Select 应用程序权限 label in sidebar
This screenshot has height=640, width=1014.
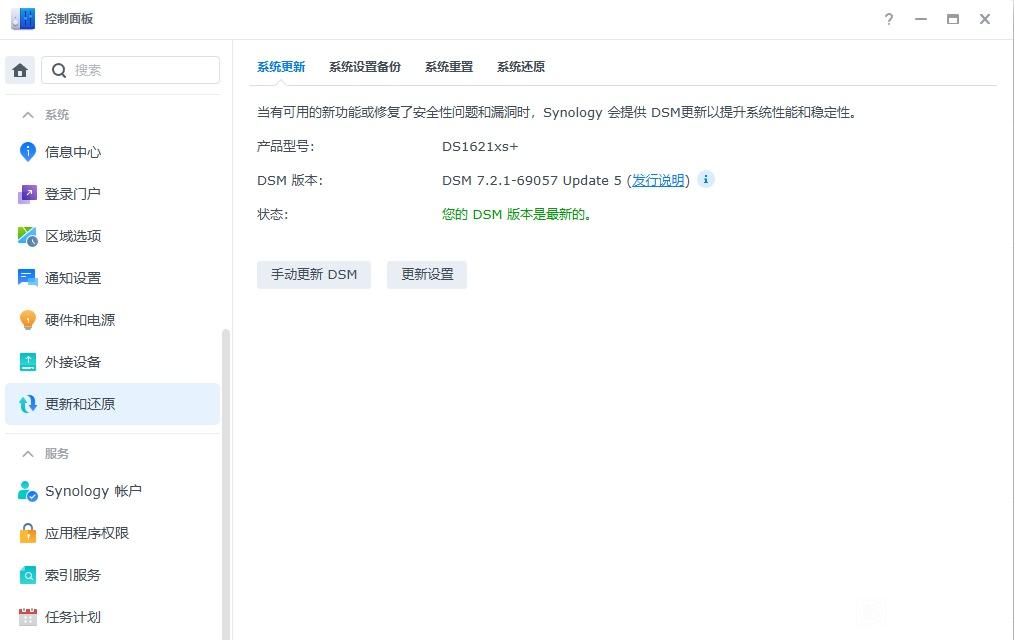(87, 533)
